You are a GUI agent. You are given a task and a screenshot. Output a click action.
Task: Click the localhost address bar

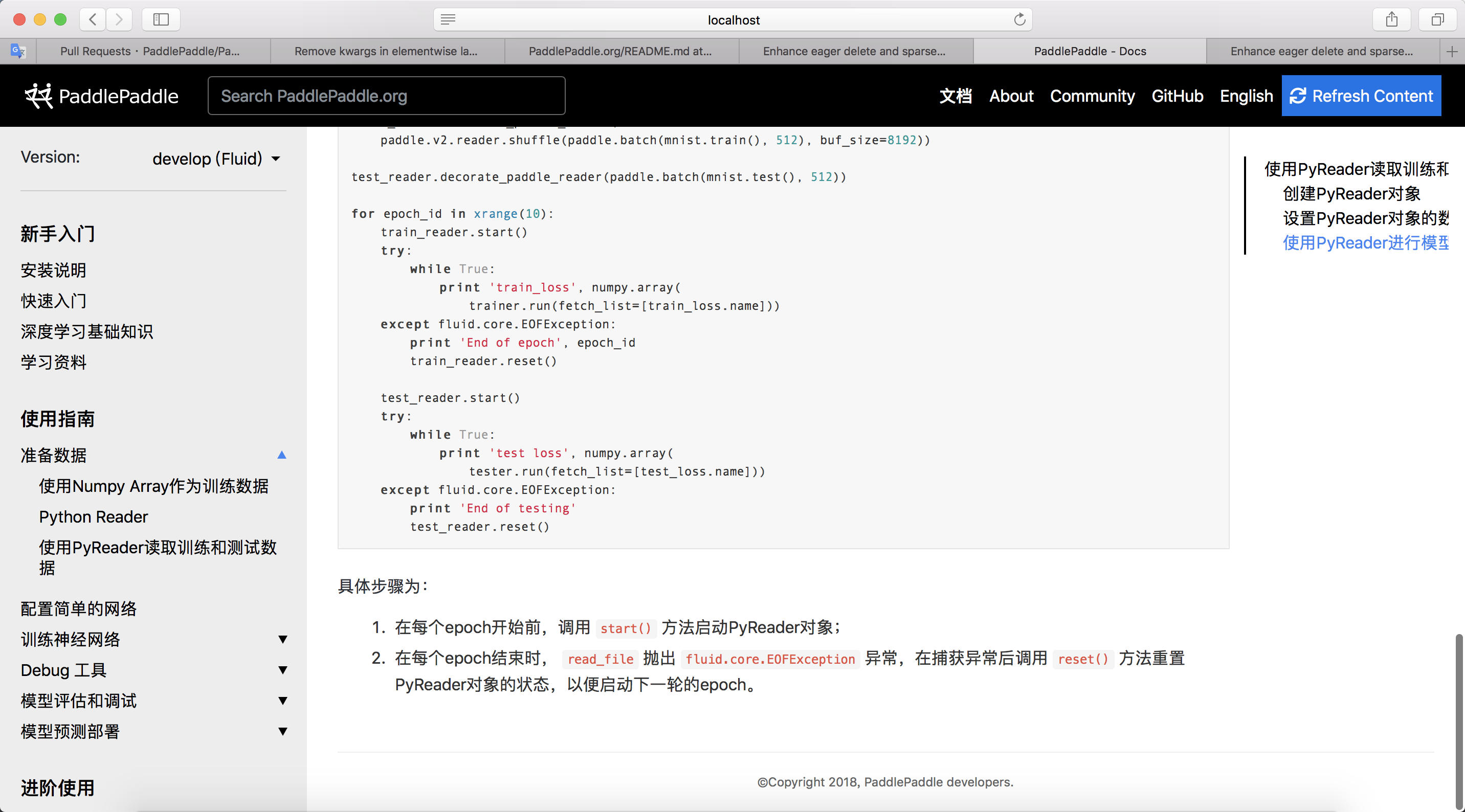[x=733, y=20]
